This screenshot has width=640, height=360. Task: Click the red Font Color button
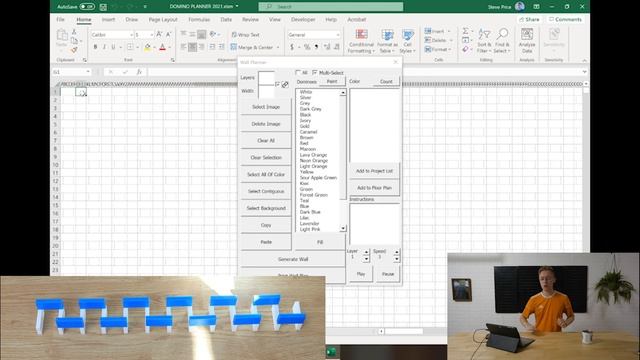click(x=162, y=47)
